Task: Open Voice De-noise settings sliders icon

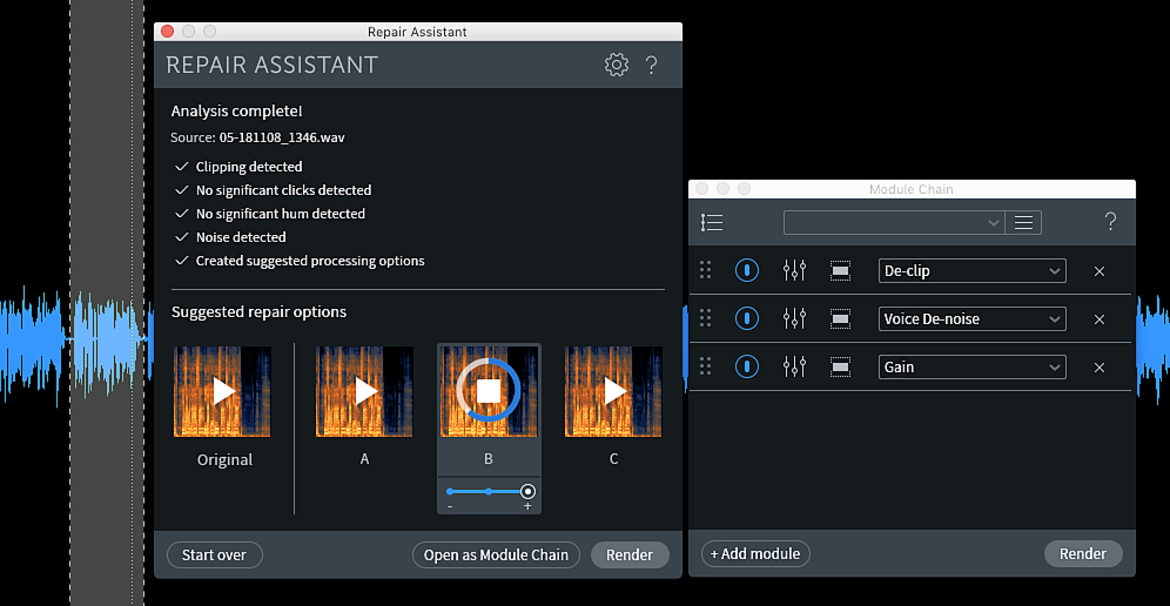Action: coord(795,319)
